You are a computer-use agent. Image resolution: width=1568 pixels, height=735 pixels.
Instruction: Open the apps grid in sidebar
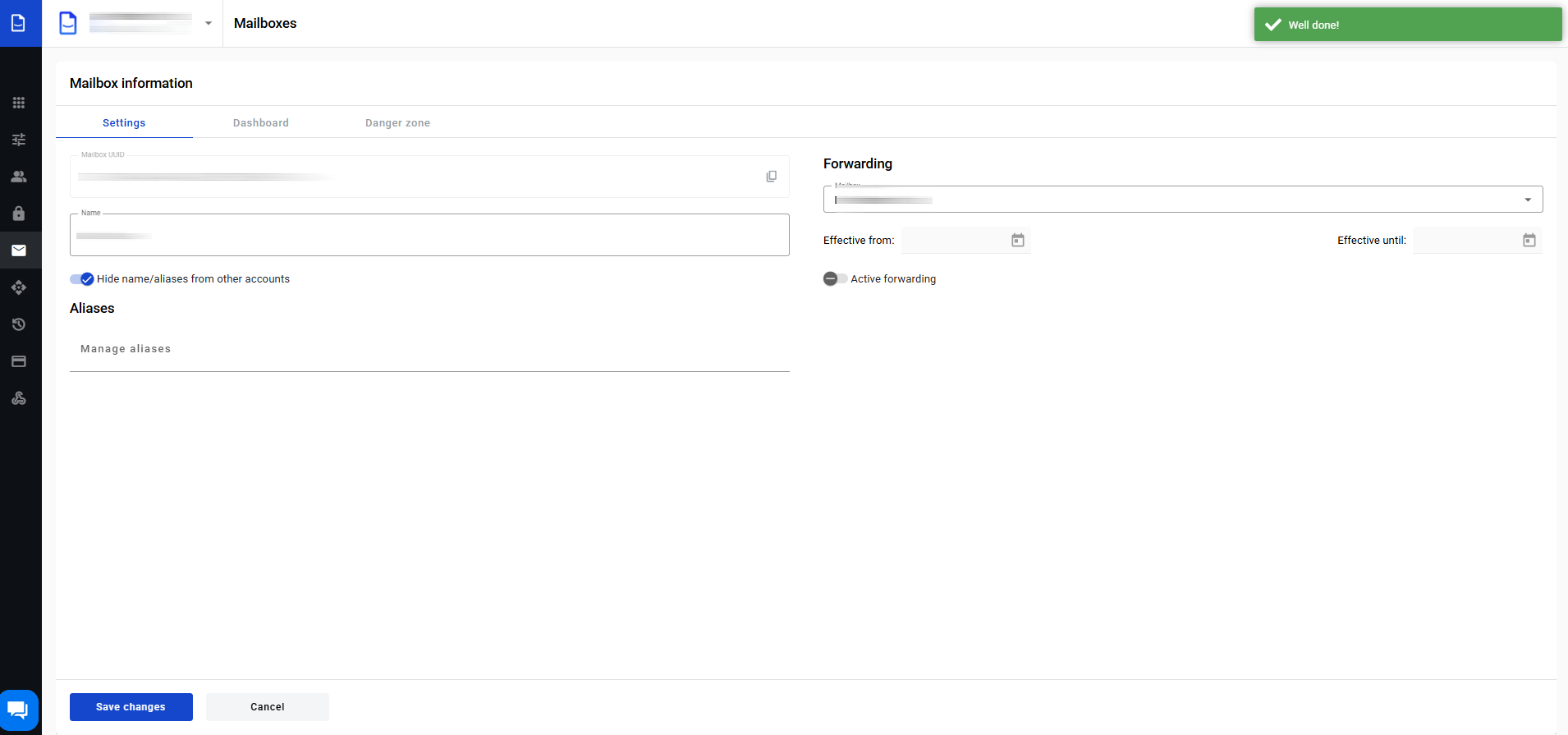point(19,103)
